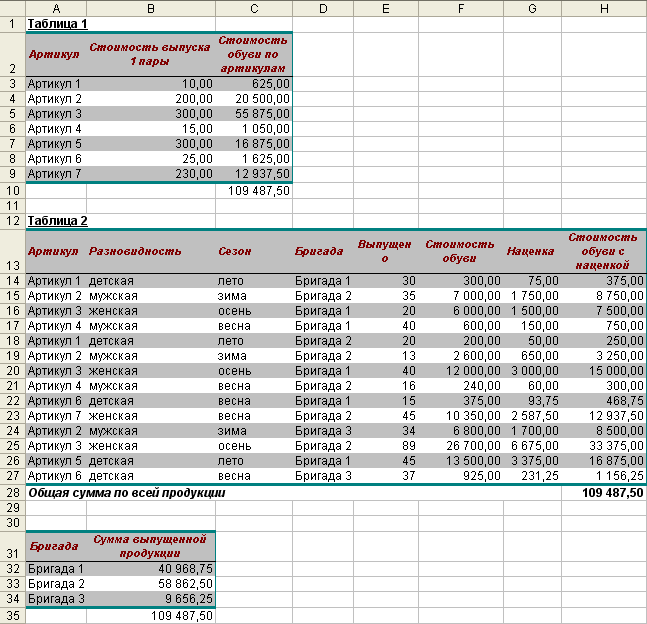Select column C header
The image size is (647, 624).
pos(254,8)
